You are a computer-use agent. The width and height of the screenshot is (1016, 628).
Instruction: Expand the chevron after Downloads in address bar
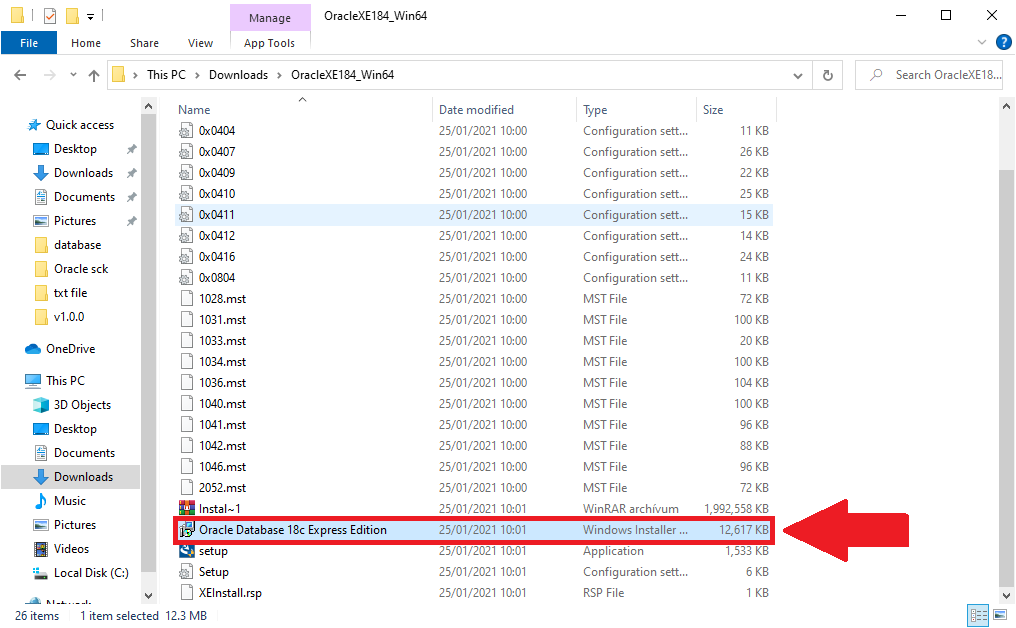pos(279,75)
